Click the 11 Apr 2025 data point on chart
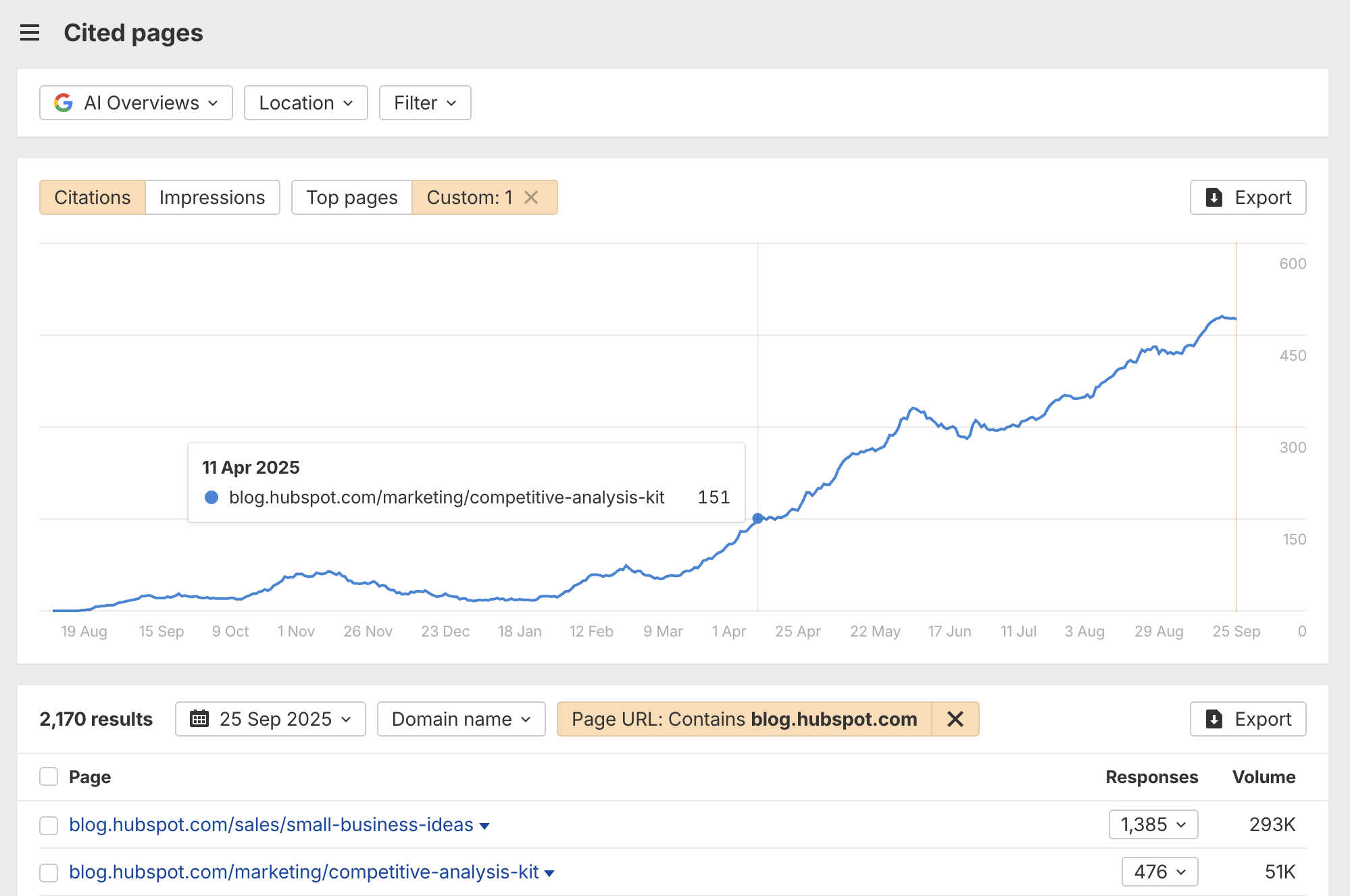The width and height of the screenshot is (1350, 896). click(x=758, y=518)
